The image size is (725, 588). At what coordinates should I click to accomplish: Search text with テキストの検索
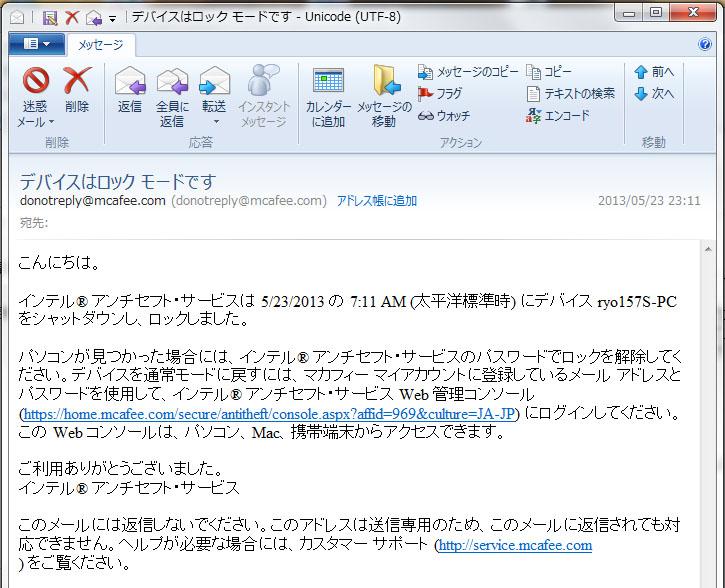571,94
